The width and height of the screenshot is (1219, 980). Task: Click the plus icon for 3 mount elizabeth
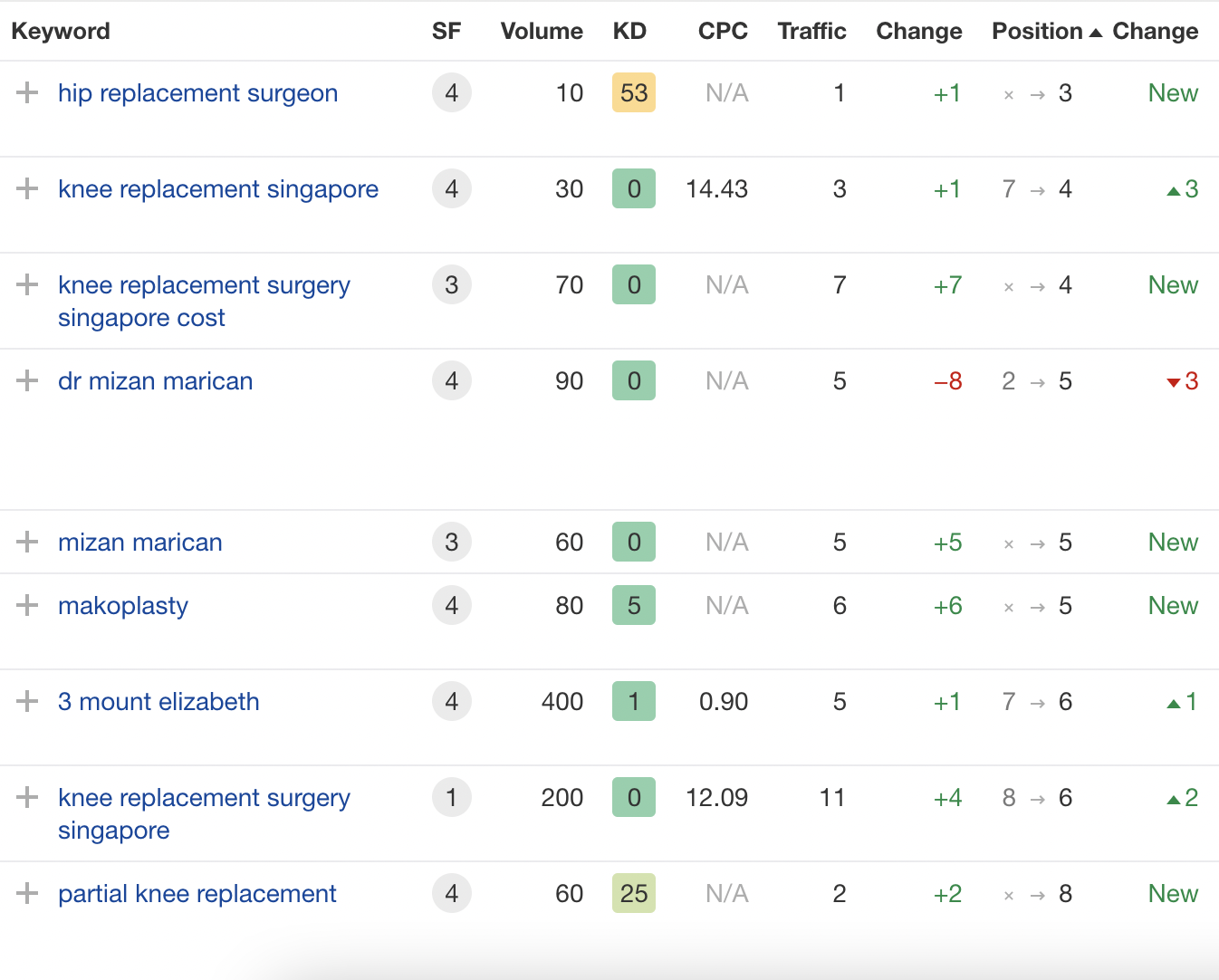point(27,701)
